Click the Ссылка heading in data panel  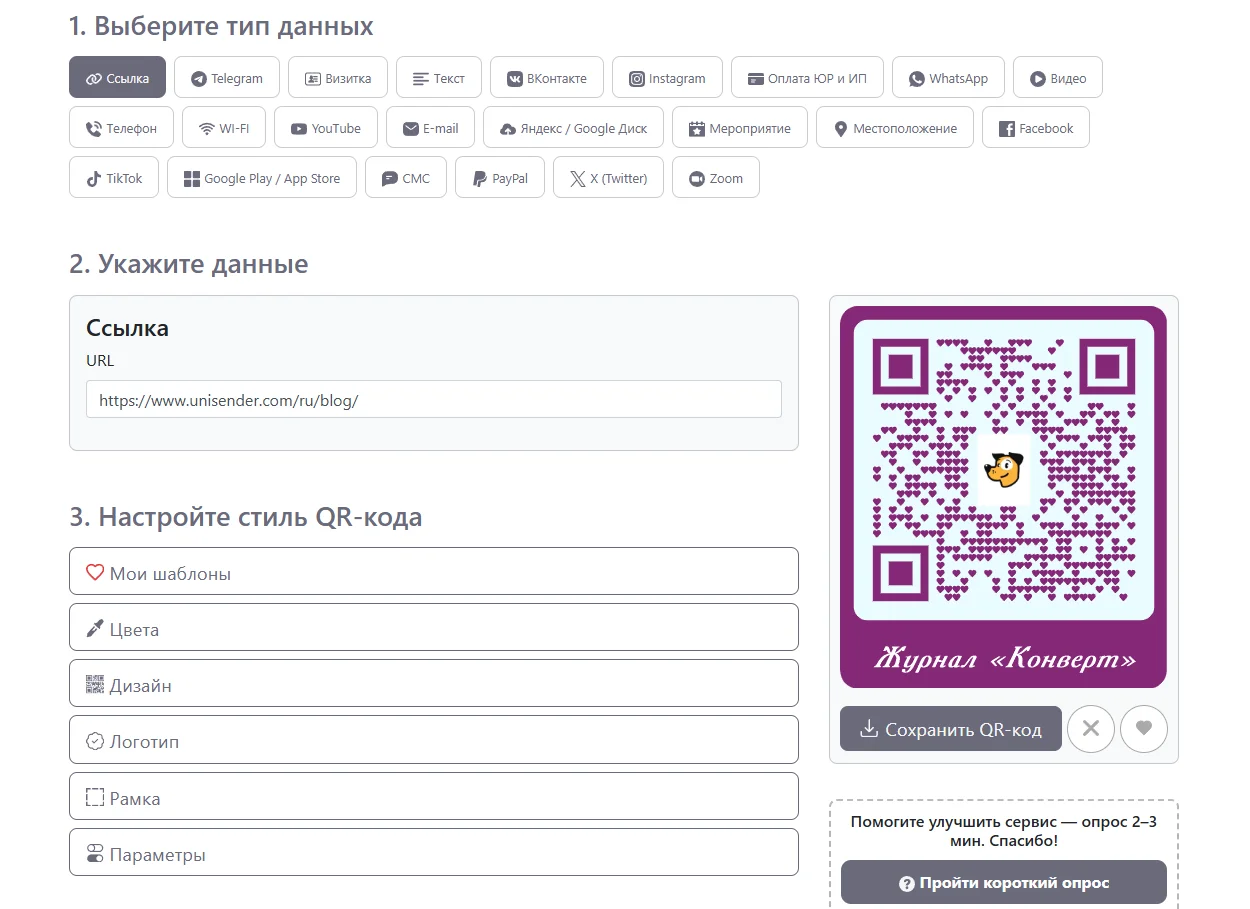(128, 328)
